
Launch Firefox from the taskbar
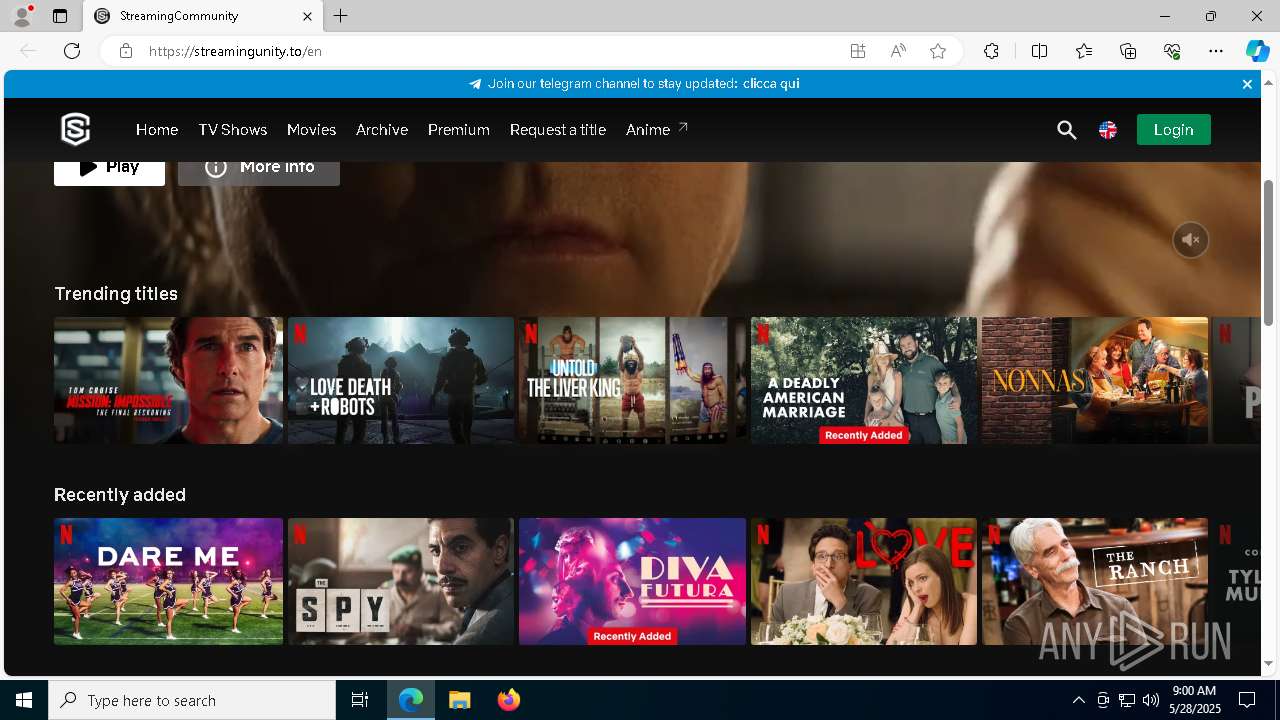pos(508,700)
